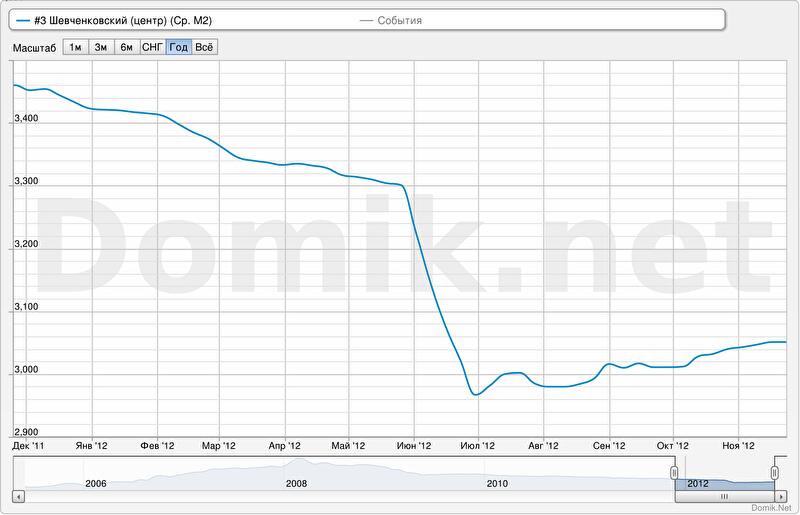
Task: Grab the left range selector handle
Action: coord(674,472)
